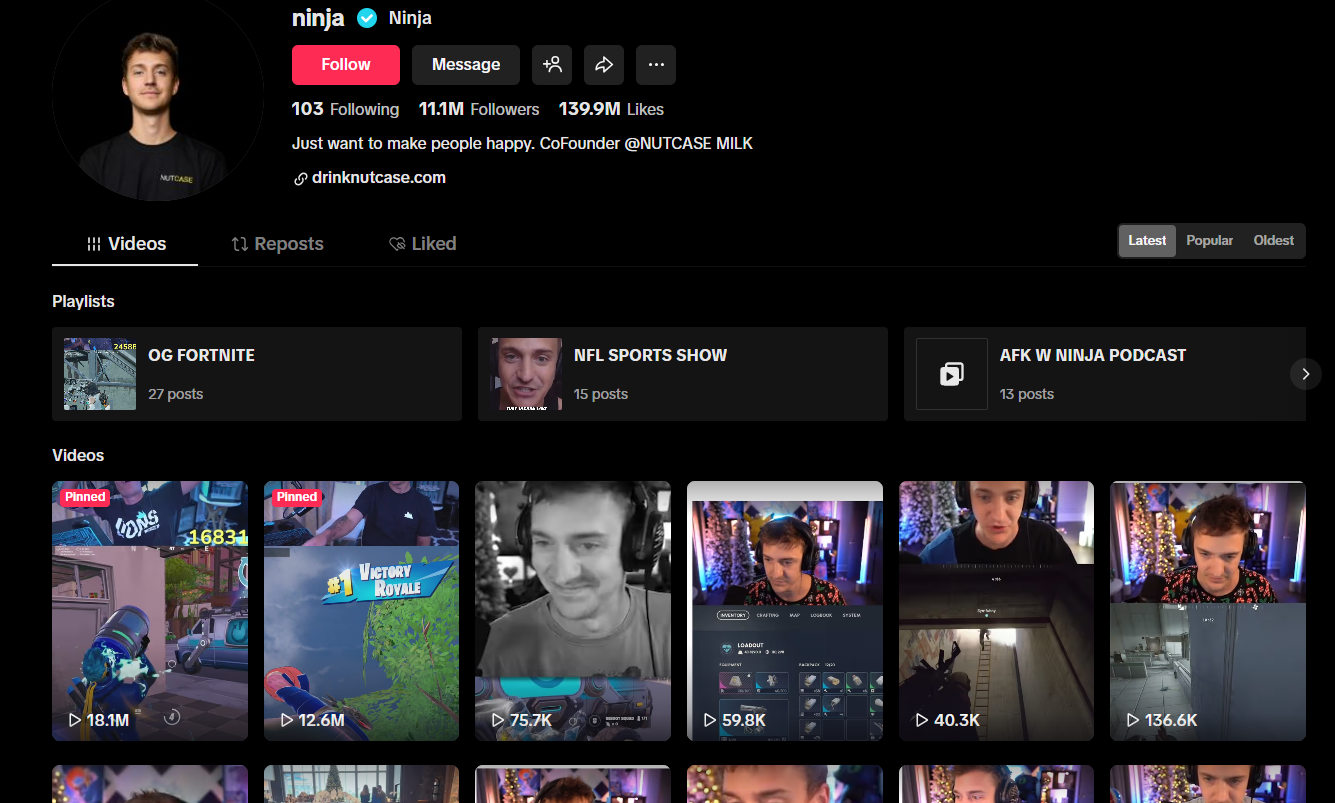This screenshot has width=1335, height=803.
Task: Open the share profile arrow icon
Action: click(x=604, y=64)
